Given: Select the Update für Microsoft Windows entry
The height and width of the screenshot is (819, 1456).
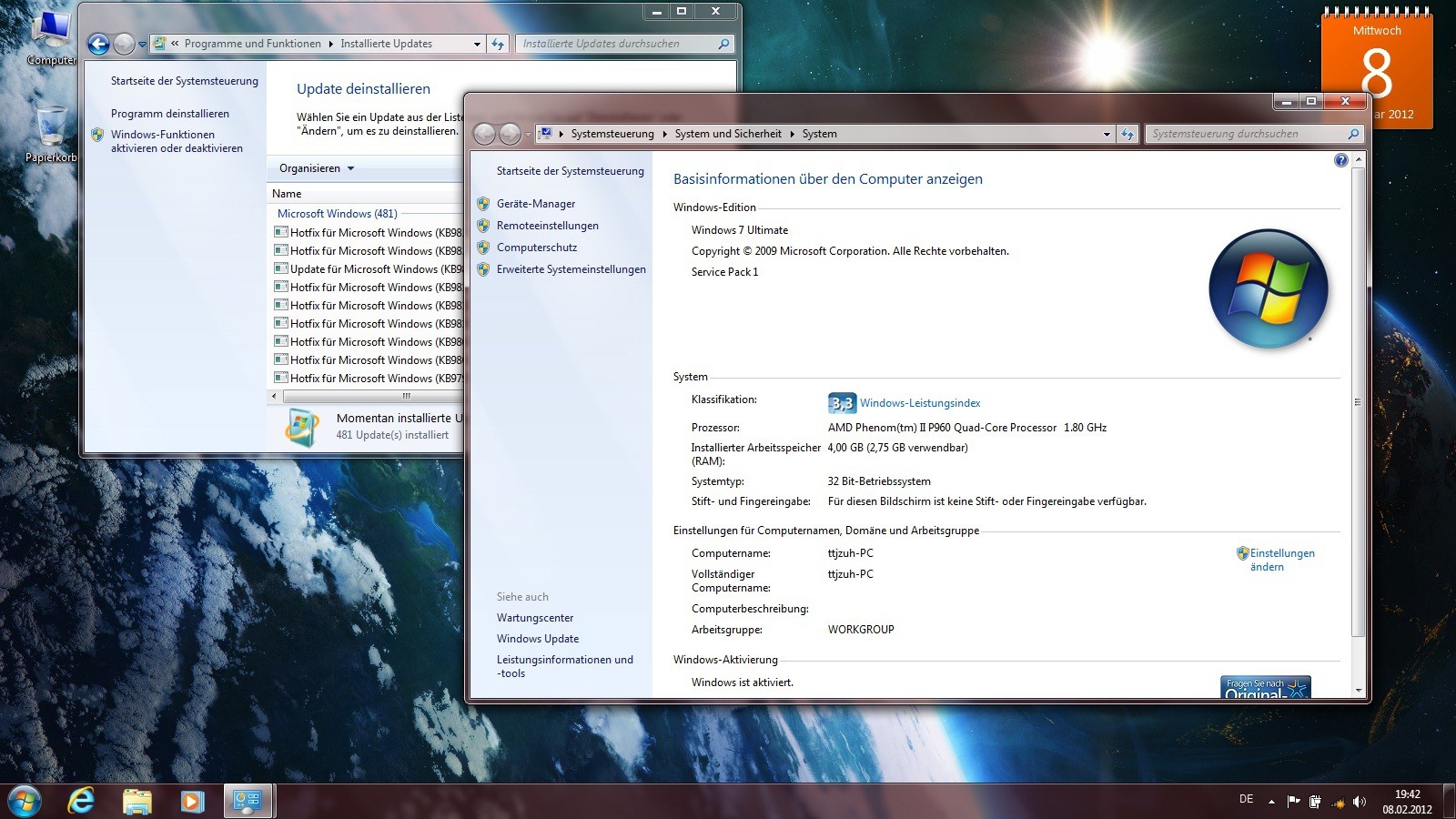Looking at the screenshot, I should click(369, 269).
